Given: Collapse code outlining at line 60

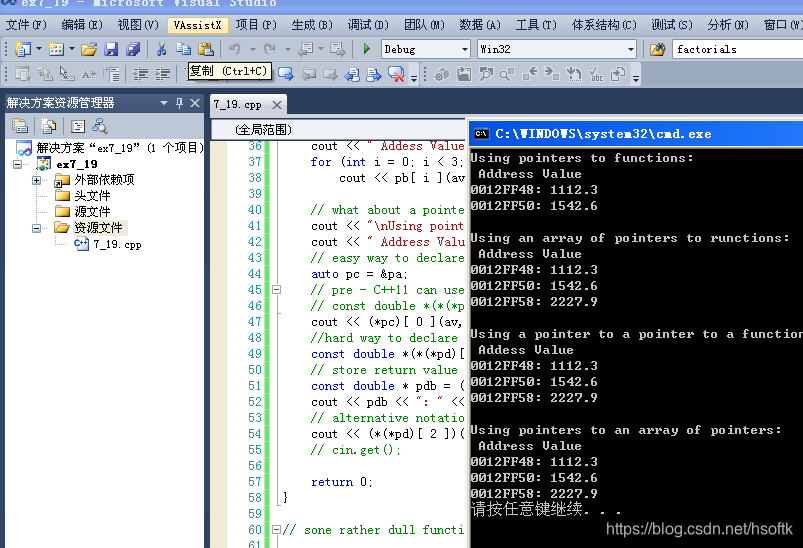Looking at the screenshot, I should pyautogui.click(x=277, y=530).
